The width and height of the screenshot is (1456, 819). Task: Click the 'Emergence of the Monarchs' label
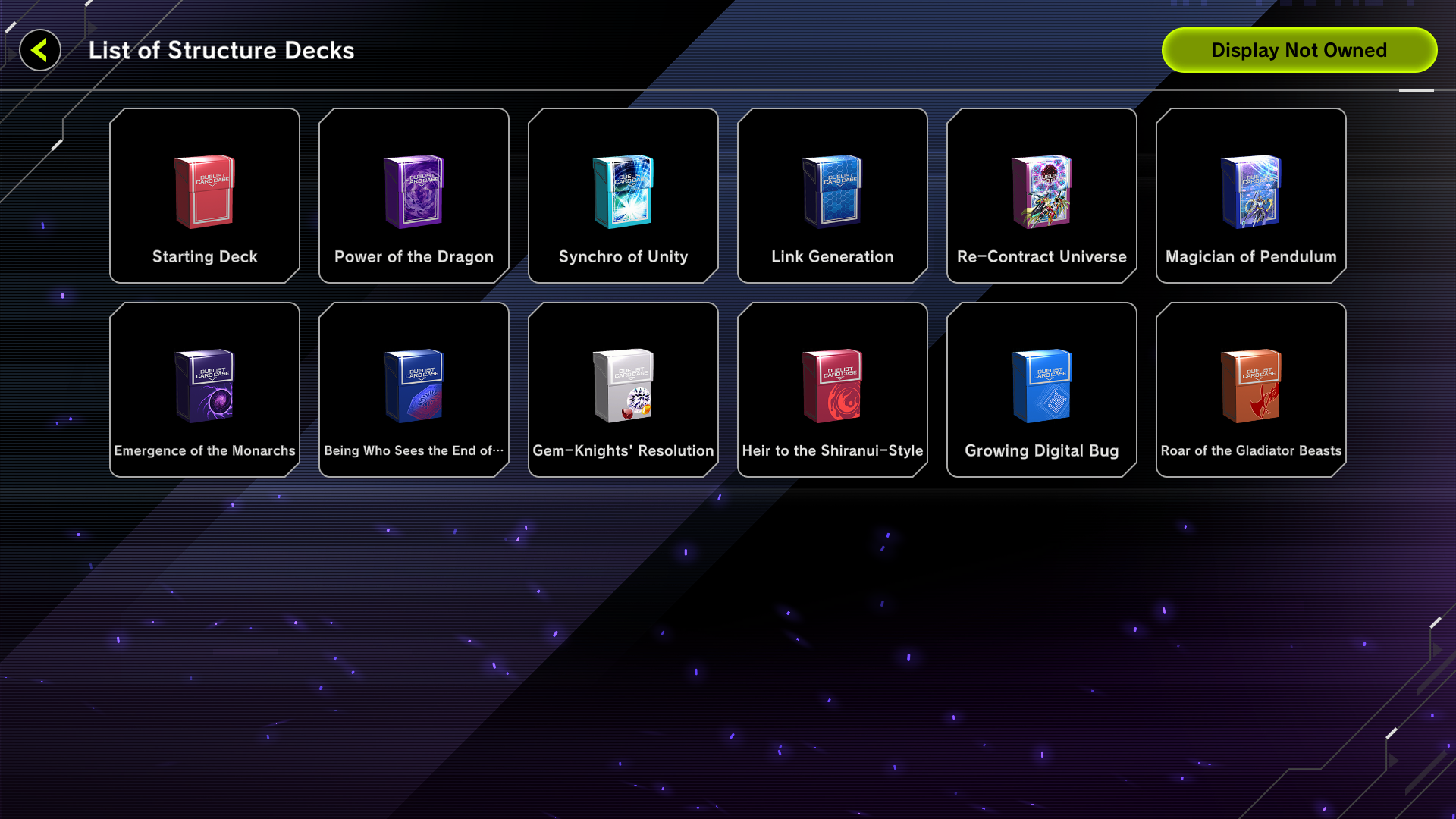(205, 450)
